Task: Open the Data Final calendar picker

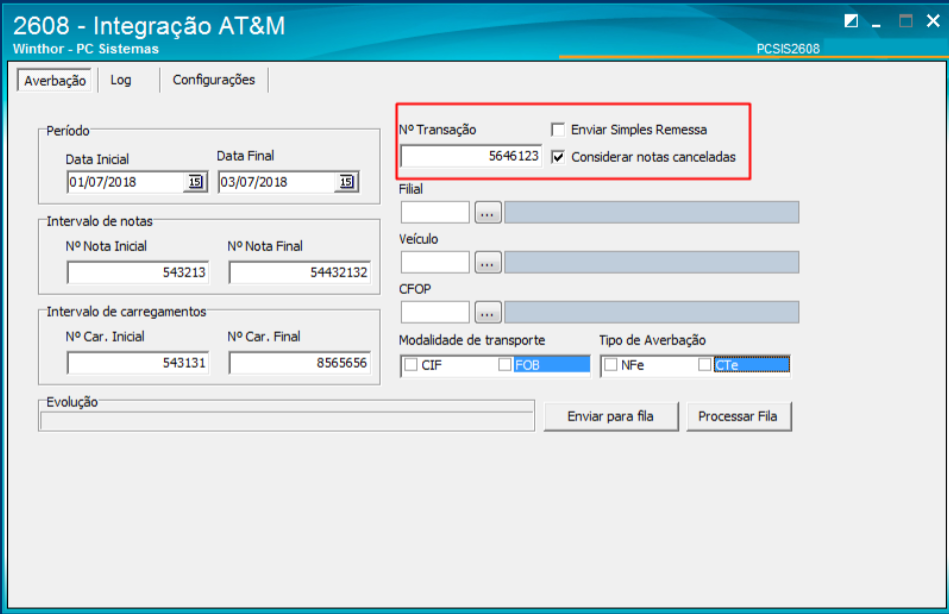Action: pyautogui.click(x=346, y=182)
